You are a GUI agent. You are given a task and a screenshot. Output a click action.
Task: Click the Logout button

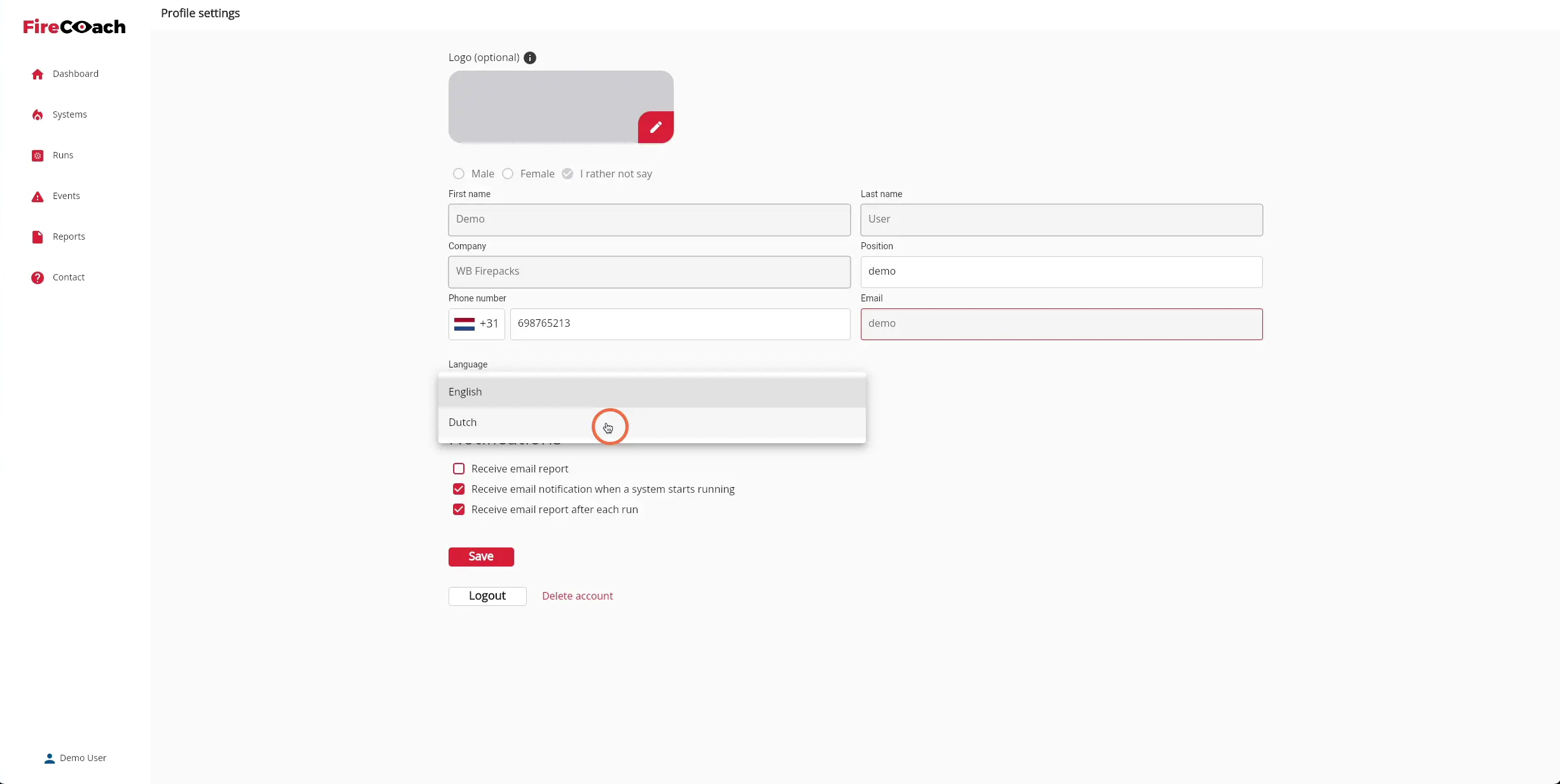pos(487,596)
